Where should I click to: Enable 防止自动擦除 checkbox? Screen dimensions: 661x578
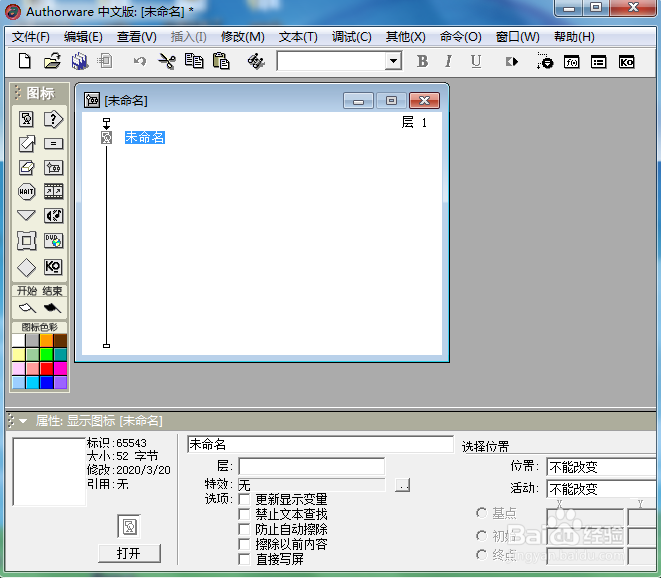tap(244, 529)
